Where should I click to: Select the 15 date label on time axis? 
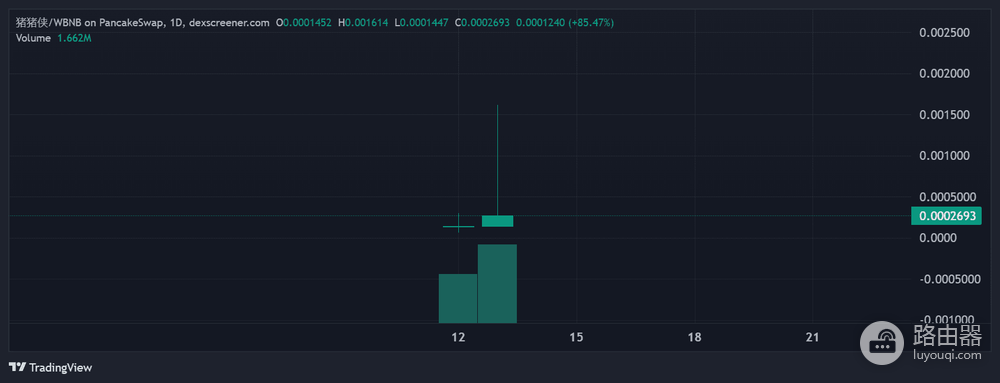coord(576,338)
